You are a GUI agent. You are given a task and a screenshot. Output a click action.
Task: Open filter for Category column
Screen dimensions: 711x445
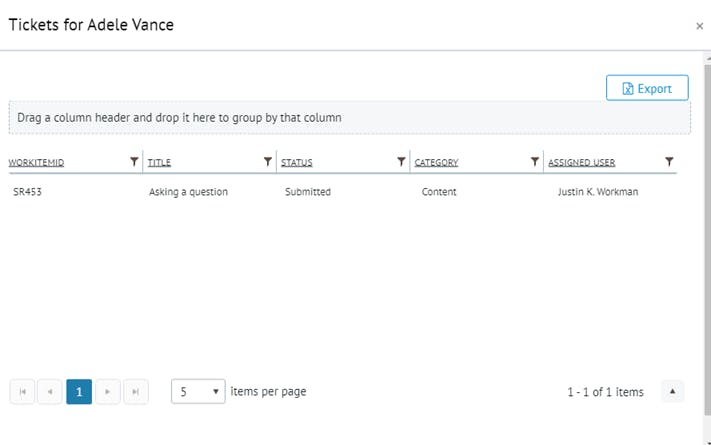click(x=535, y=162)
